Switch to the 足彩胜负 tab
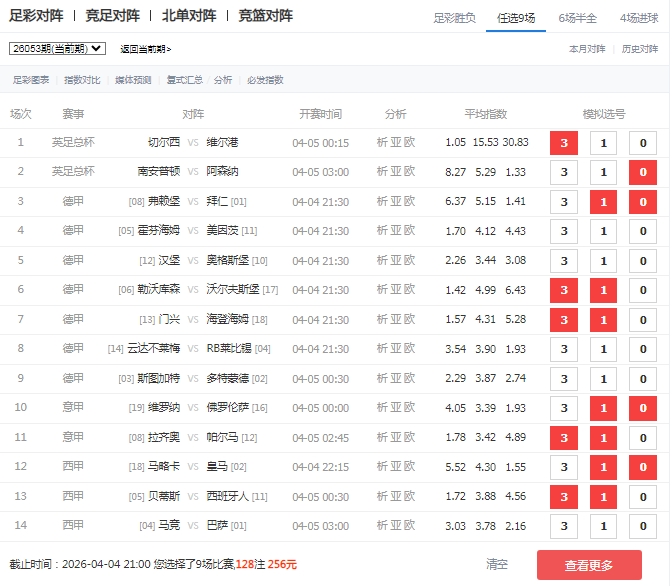This screenshot has height=586, width=672. click(454, 17)
